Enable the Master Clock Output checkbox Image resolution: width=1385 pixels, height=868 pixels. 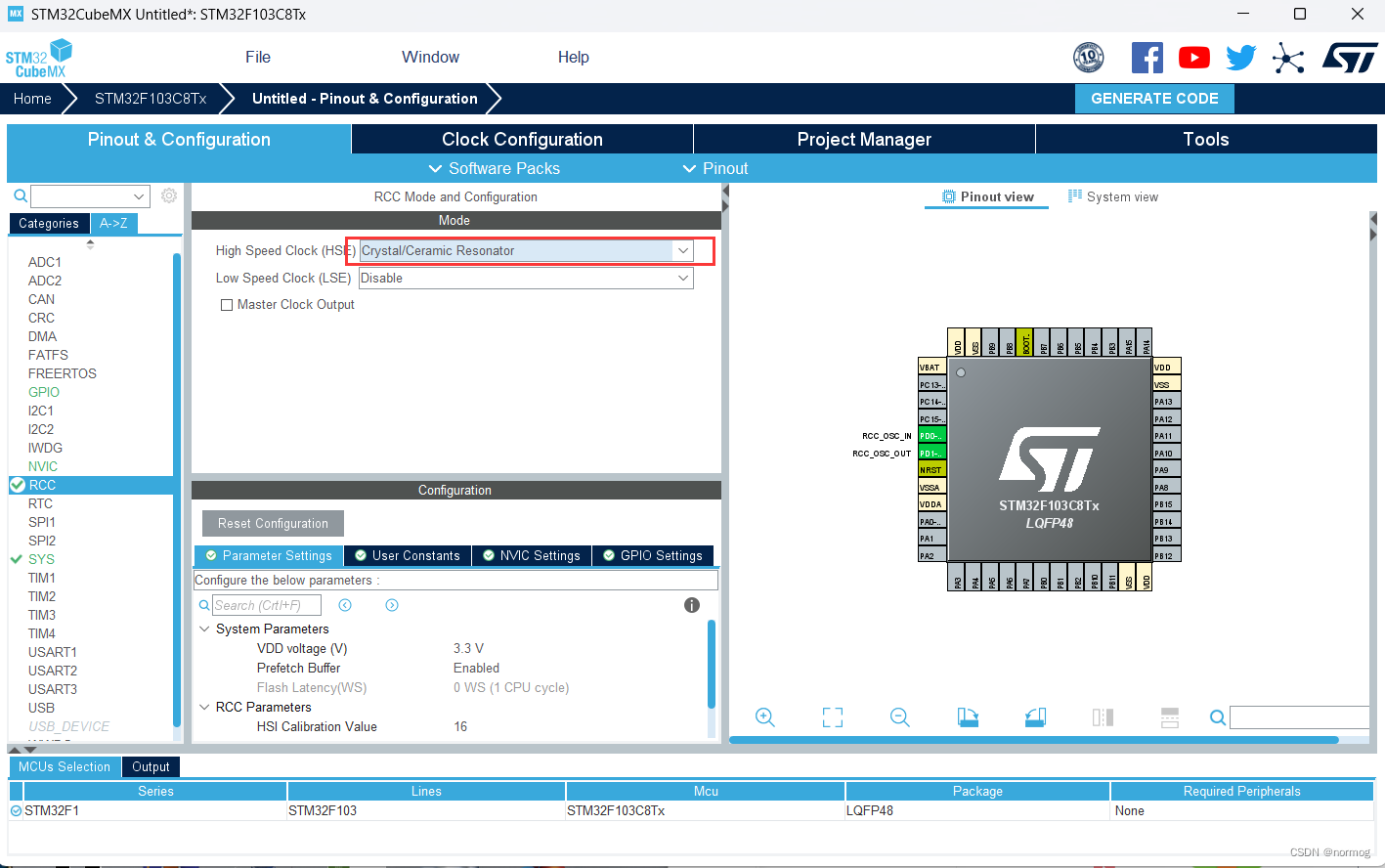[227, 305]
